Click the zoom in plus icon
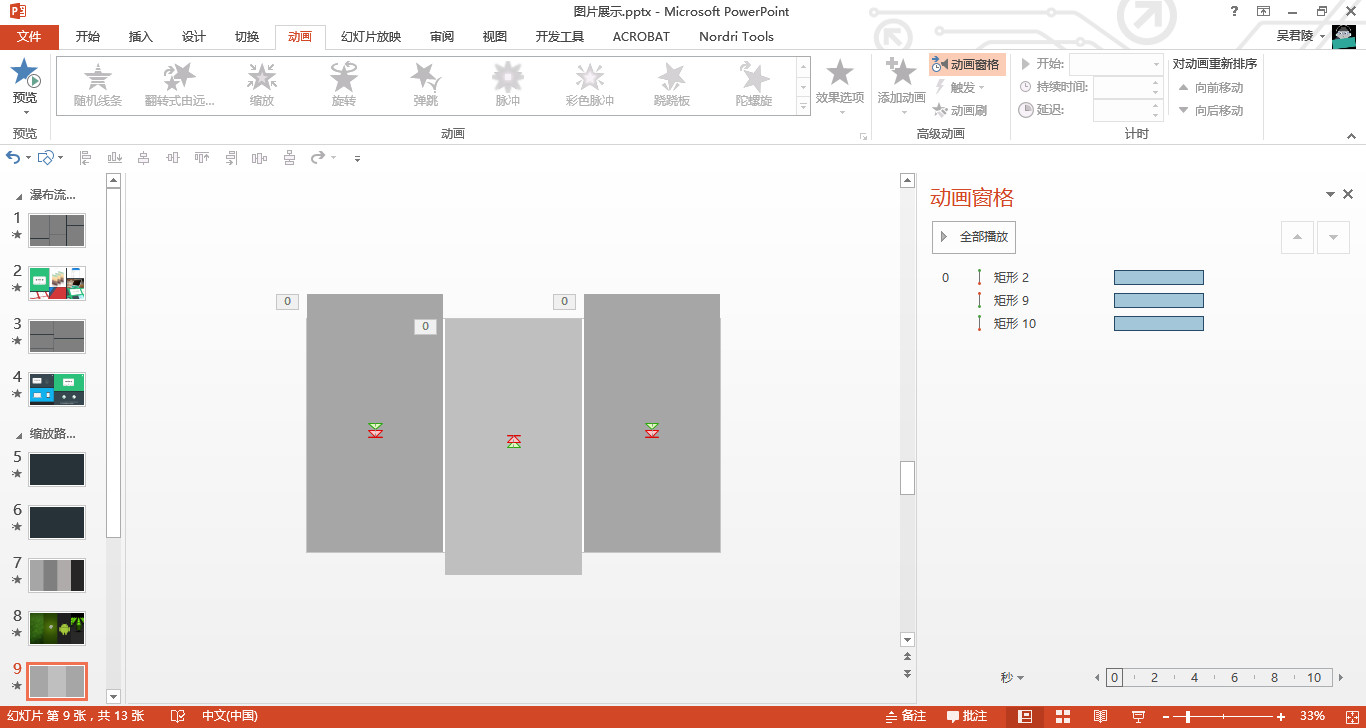The image size is (1366, 728). tap(1281, 716)
